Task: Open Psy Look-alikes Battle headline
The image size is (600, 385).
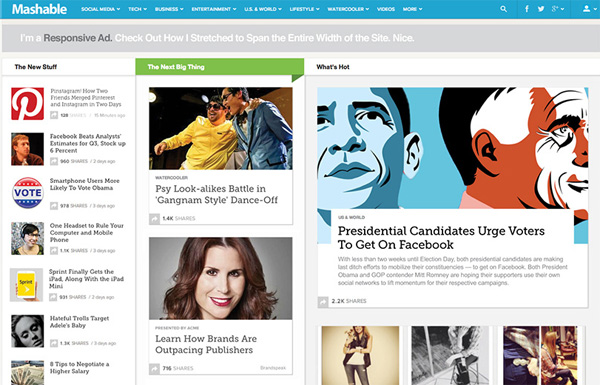Action: point(217,194)
